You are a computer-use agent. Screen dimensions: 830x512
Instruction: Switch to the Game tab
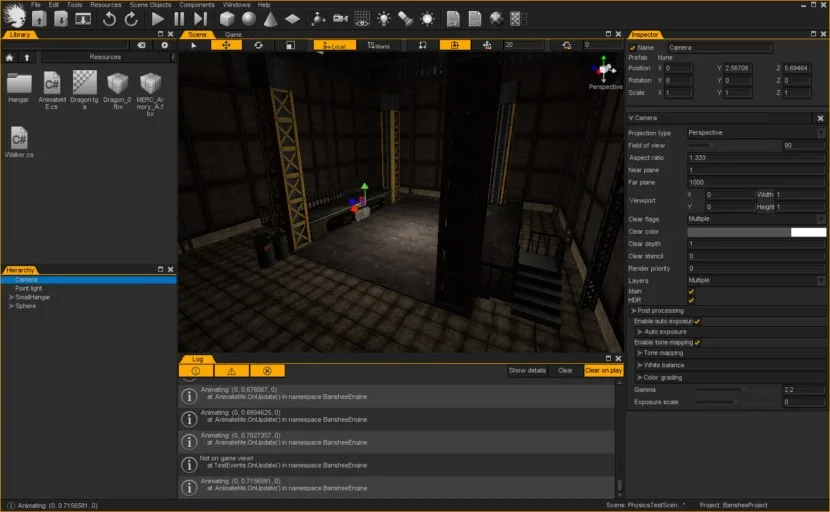point(232,34)
